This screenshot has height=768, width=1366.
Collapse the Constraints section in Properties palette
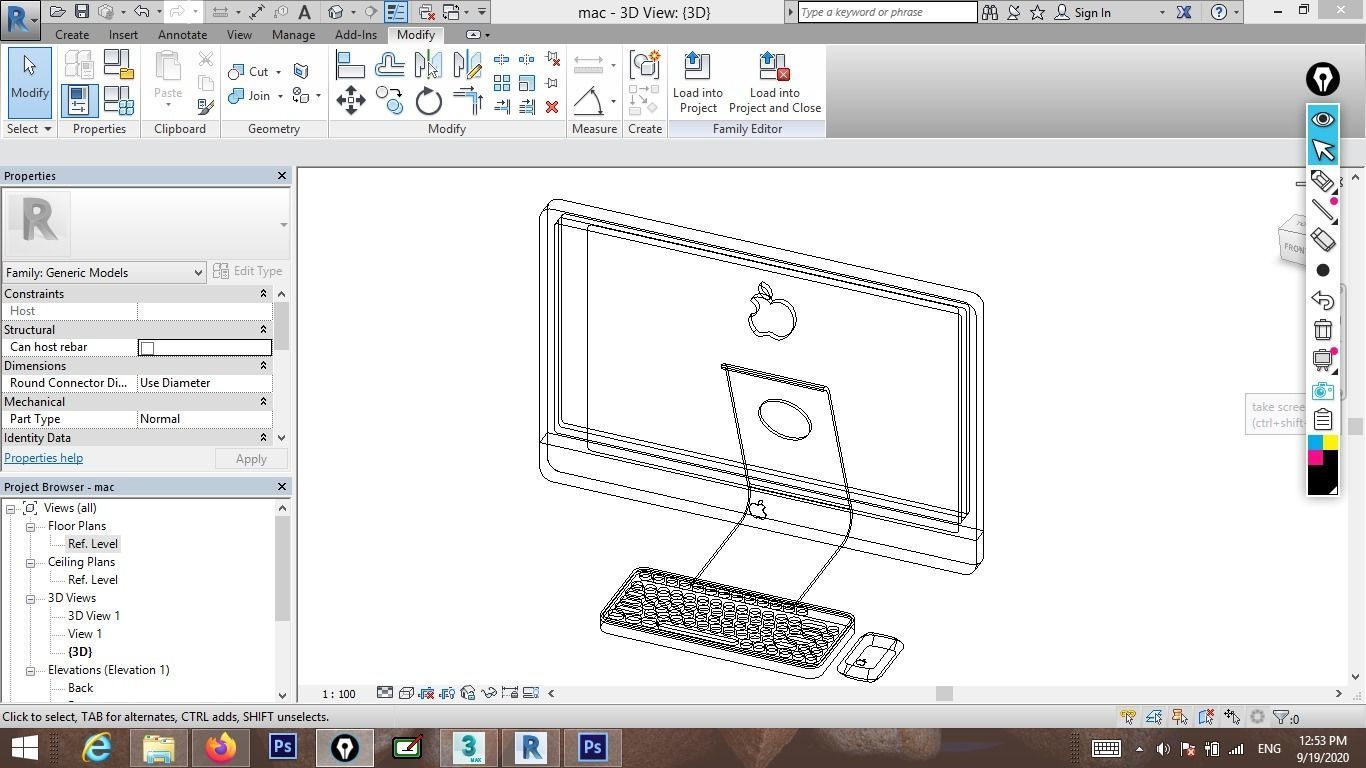pos(263,293)
